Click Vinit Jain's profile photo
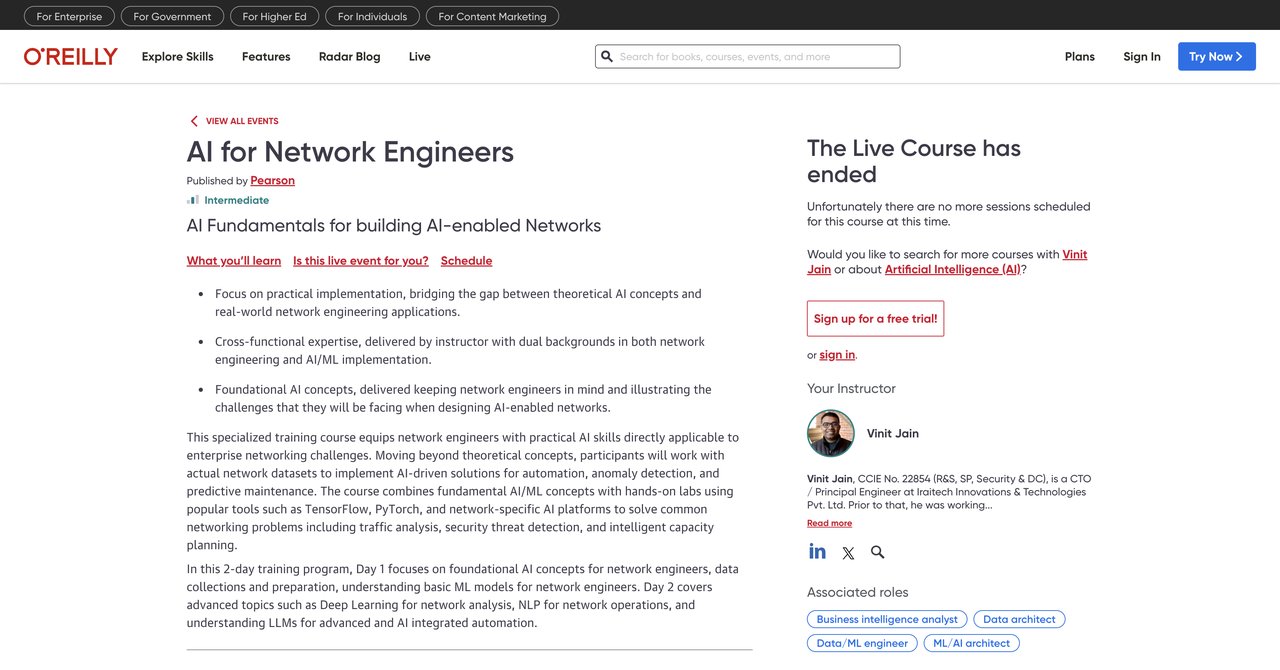The image size is (1280, 670). pyautogui.click(x=831, y=433)
